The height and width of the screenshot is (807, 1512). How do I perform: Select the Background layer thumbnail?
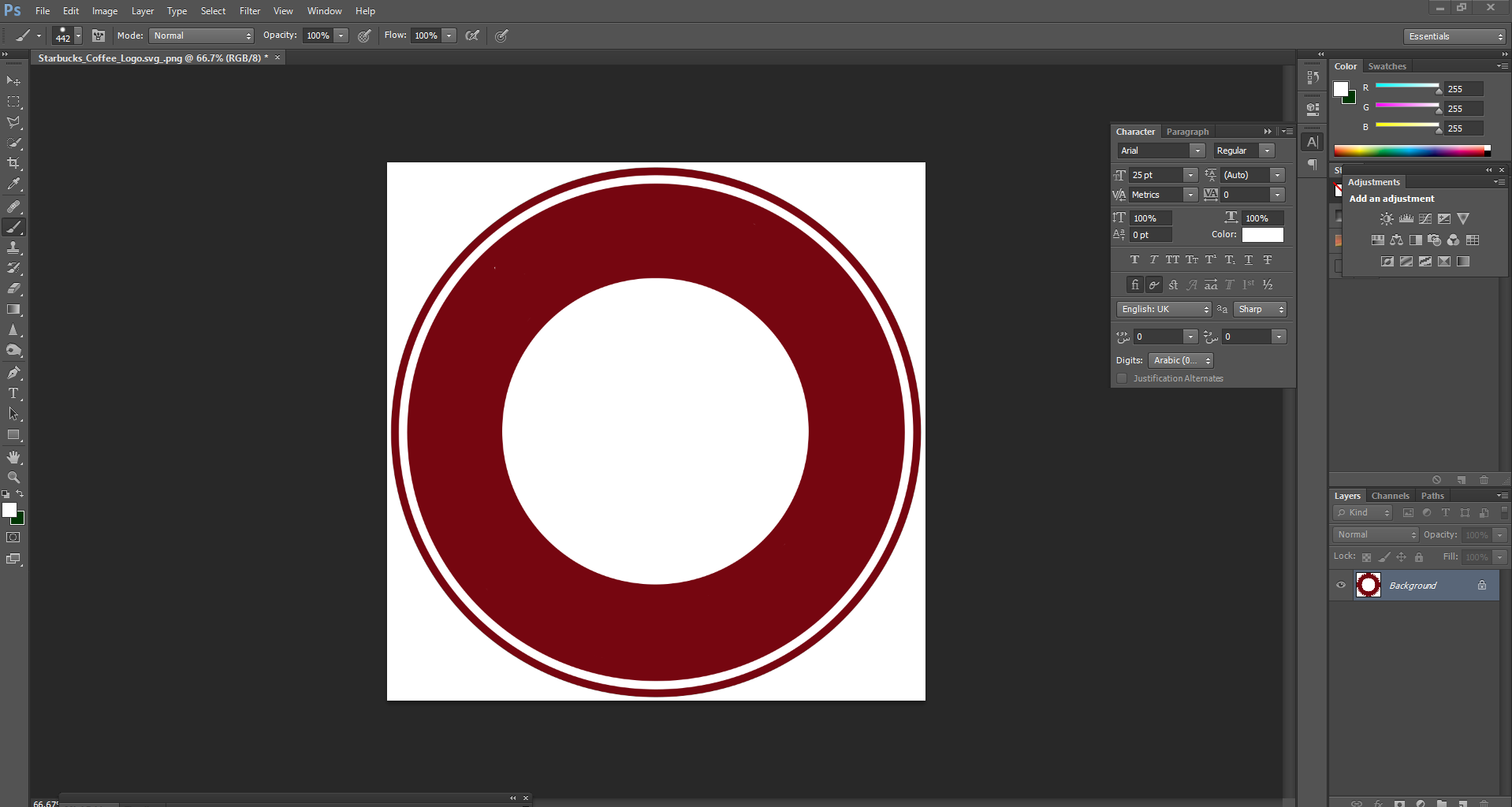tap(1368, 586)
